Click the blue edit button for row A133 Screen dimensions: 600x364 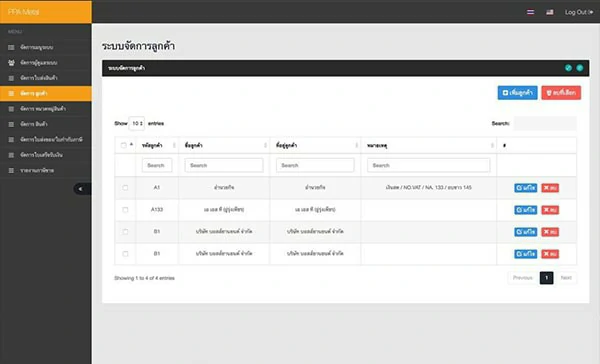tap(526, 210)
